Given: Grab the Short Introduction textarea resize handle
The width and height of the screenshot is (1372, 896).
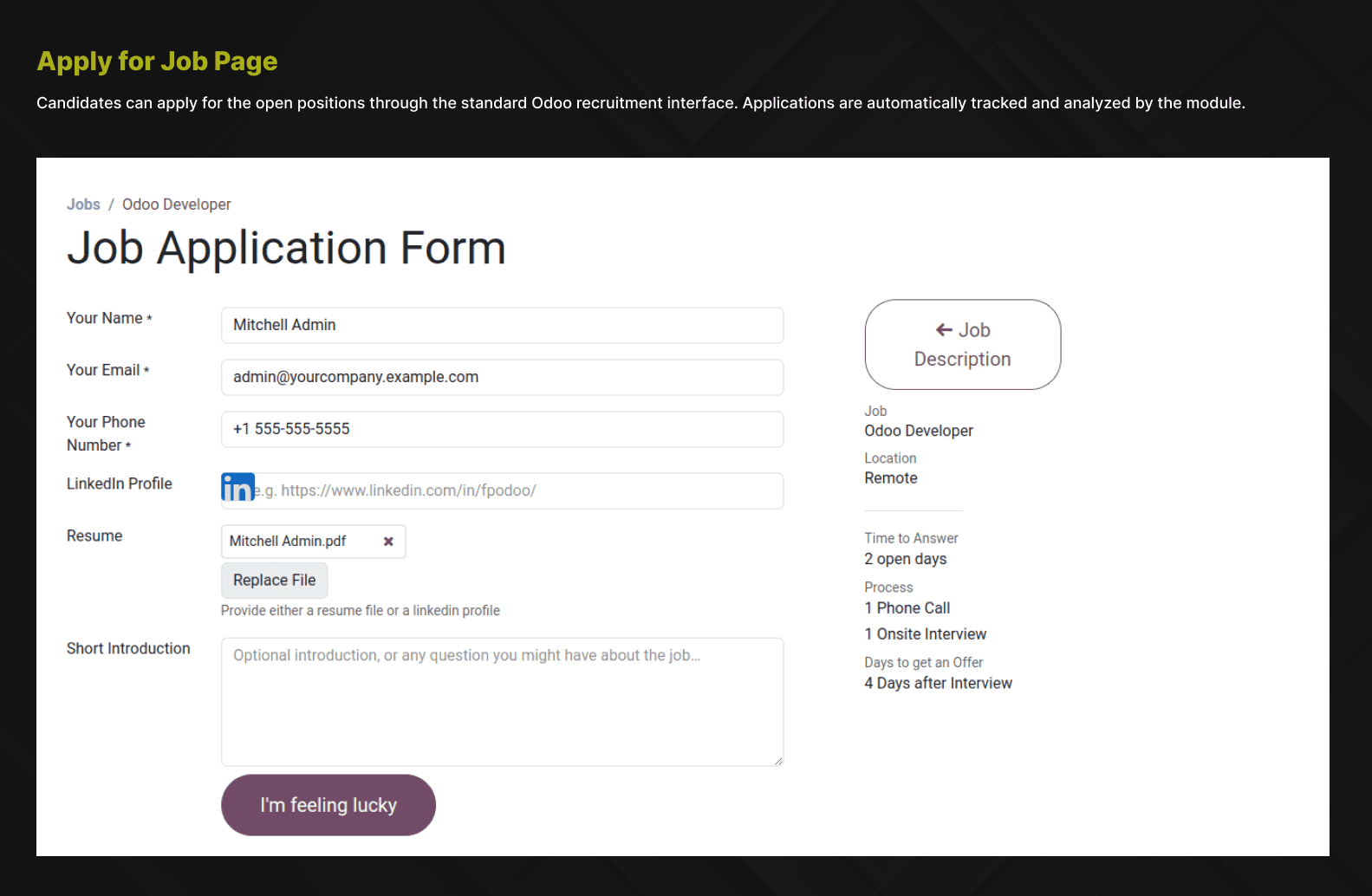Looking at the screenshot, I should coord(777,761).
